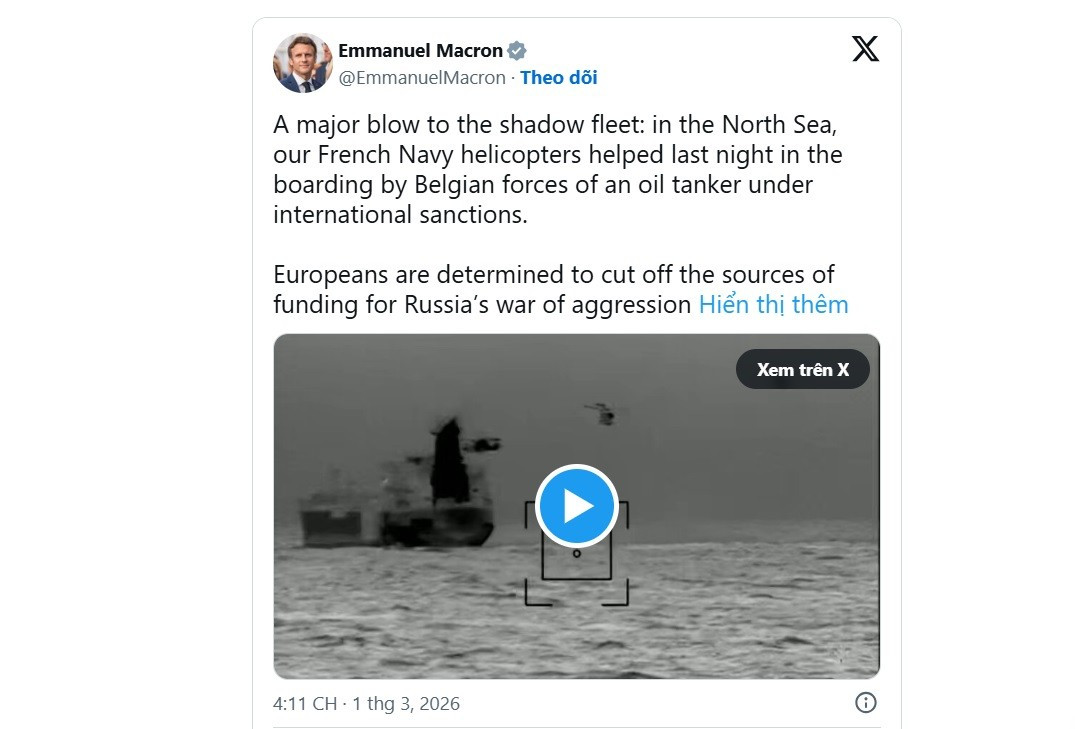
Task: Click the "Theo dõi" follow link
Action: tap(559, 78)
